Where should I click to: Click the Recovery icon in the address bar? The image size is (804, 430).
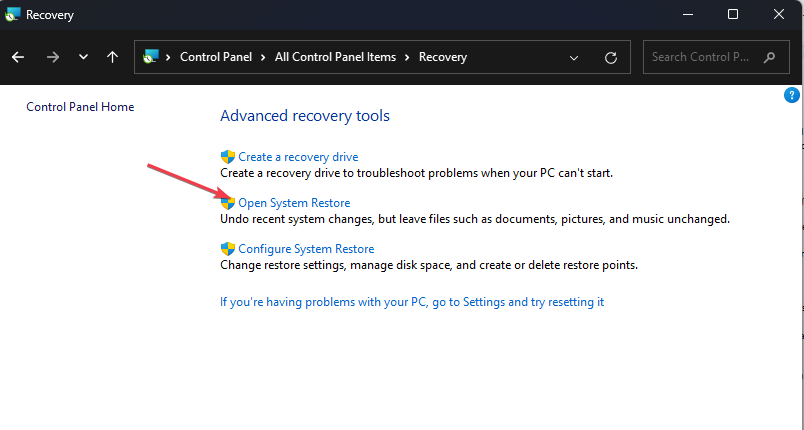(x=151, y=56)
